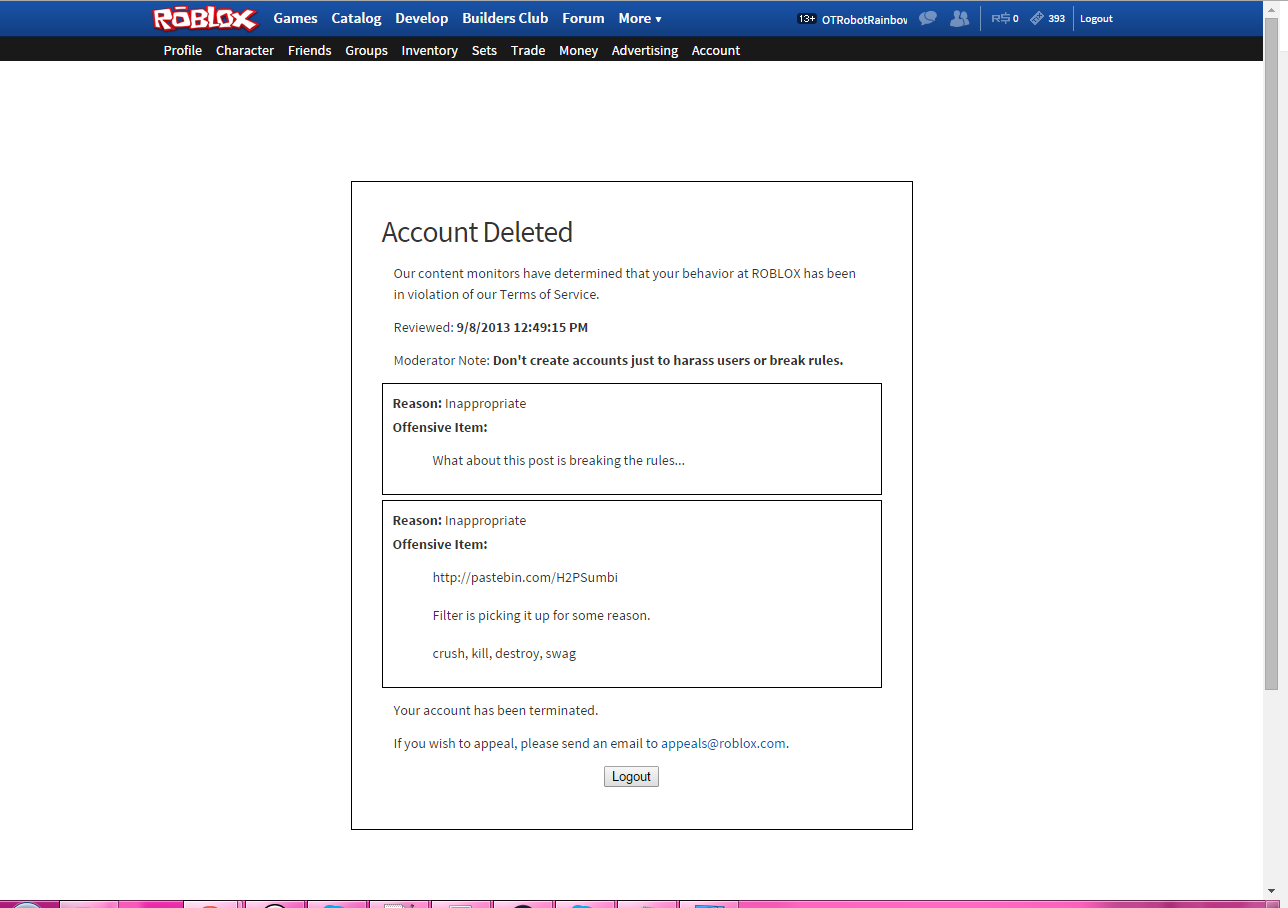The height and width of the screenshot is (908, 1288).
Task: Open the messages chat-bubble icon
Action: pyautogui.click(x=928, y=18)
